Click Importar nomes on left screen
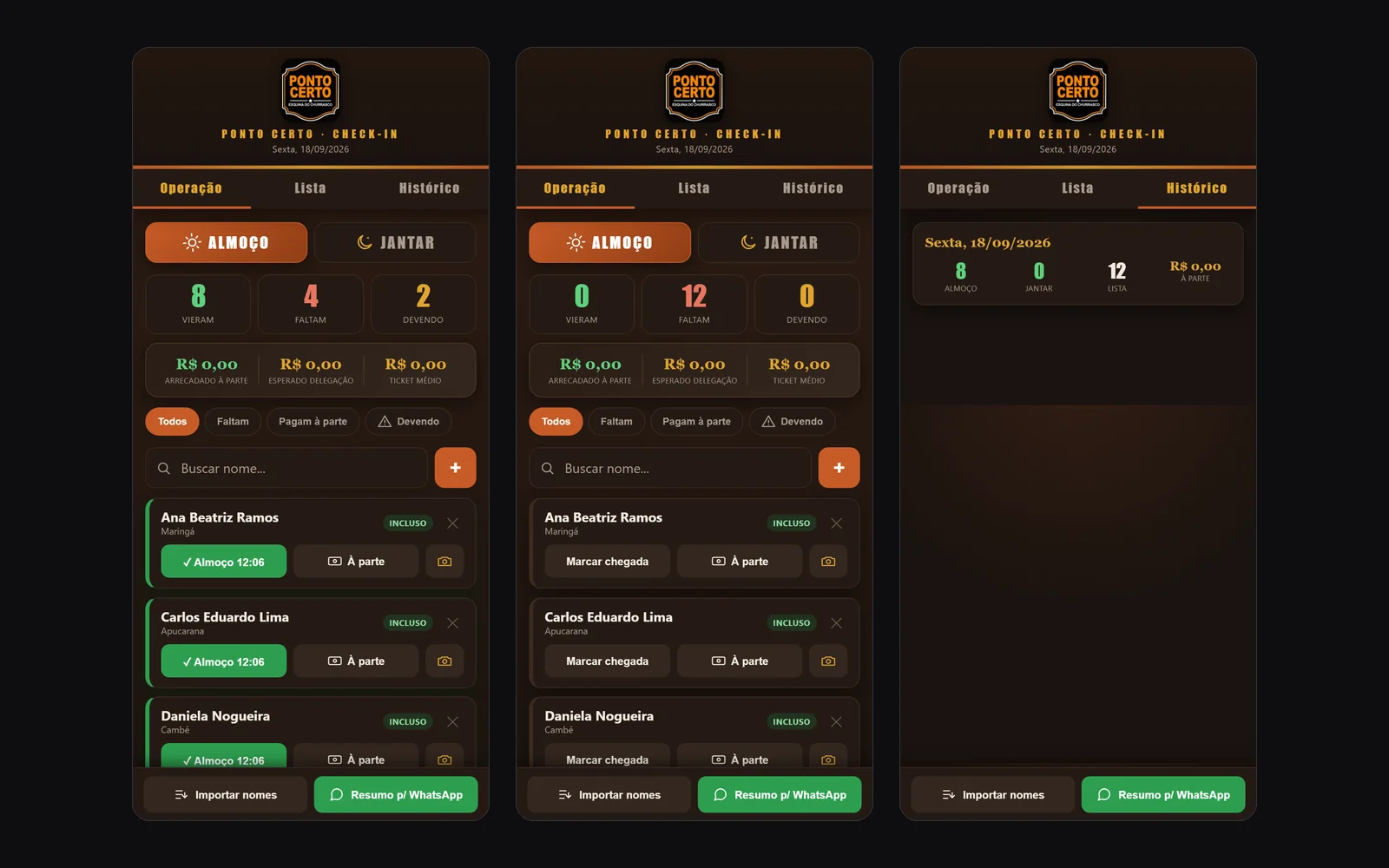 pos(226,795)
